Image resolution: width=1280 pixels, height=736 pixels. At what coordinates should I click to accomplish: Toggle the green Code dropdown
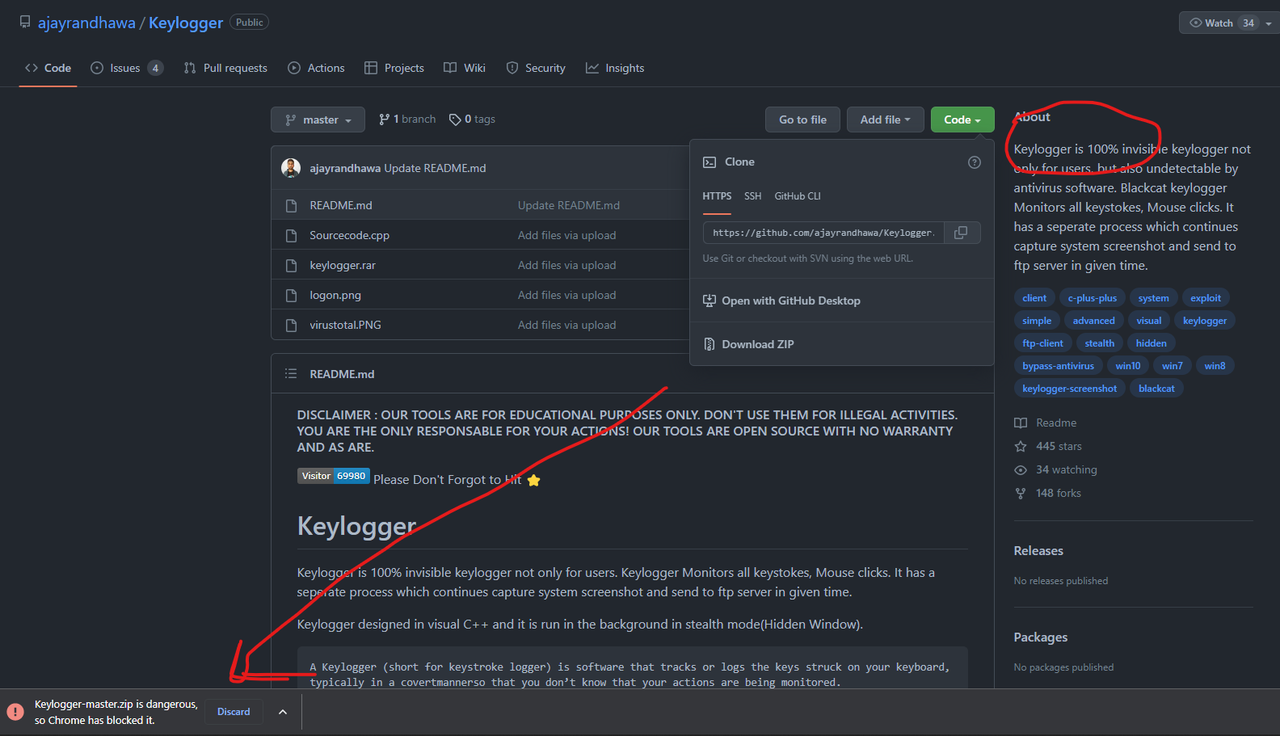click(962, 120)
